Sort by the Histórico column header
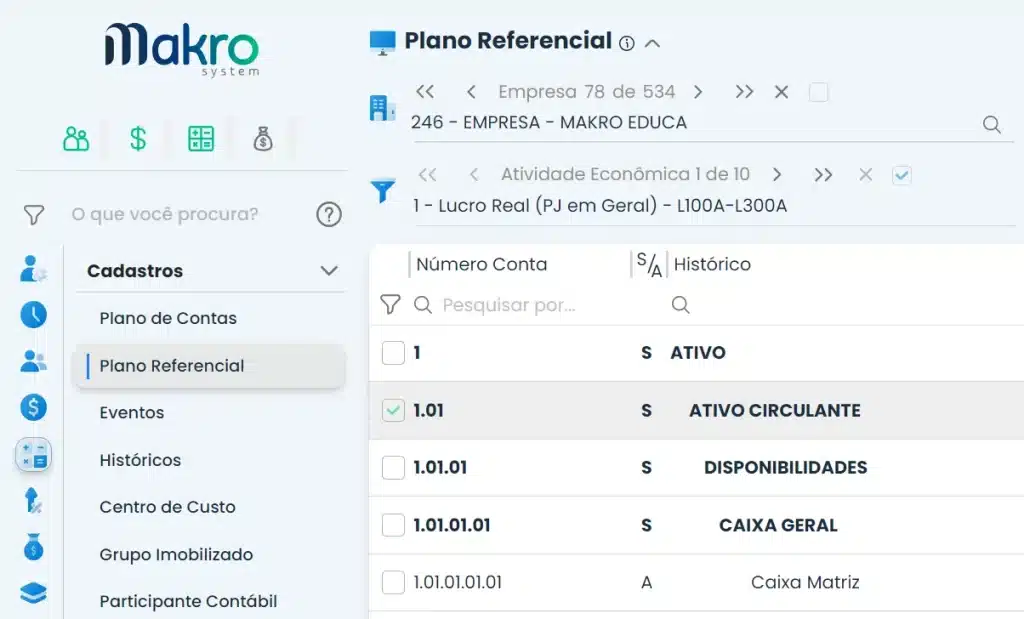Viewport: 1024px width, 619px height. tap(712, 264)
